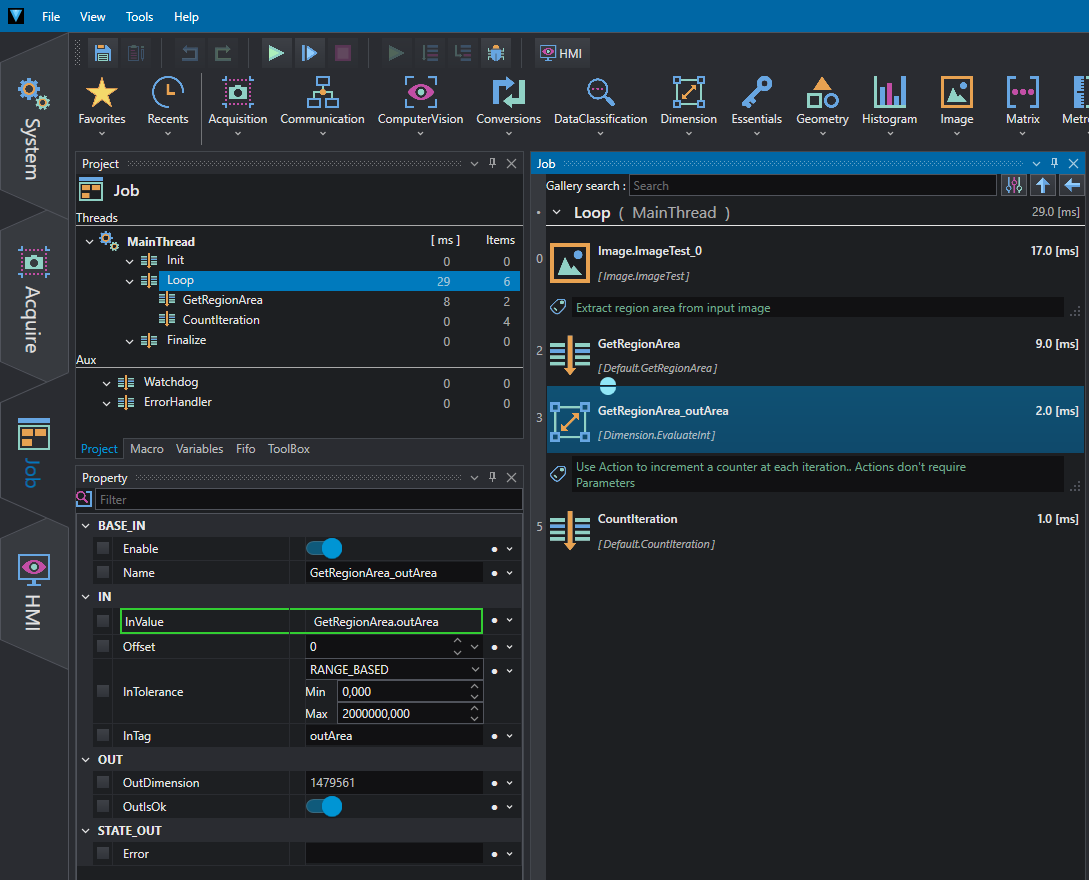Screen dimensions: 1089x880
Task: Open the Favorites star gallery
Action: pos(102,106)
